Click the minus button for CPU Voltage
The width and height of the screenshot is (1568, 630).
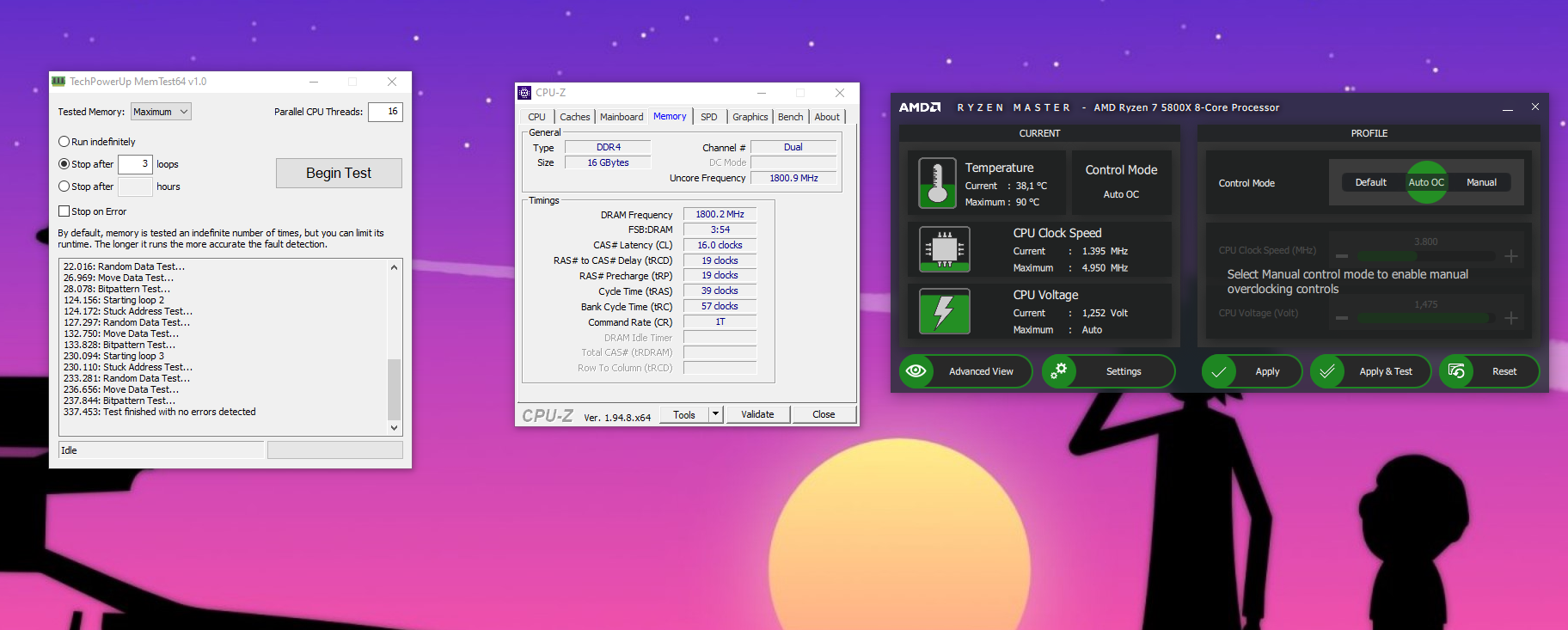point(1342,318)
